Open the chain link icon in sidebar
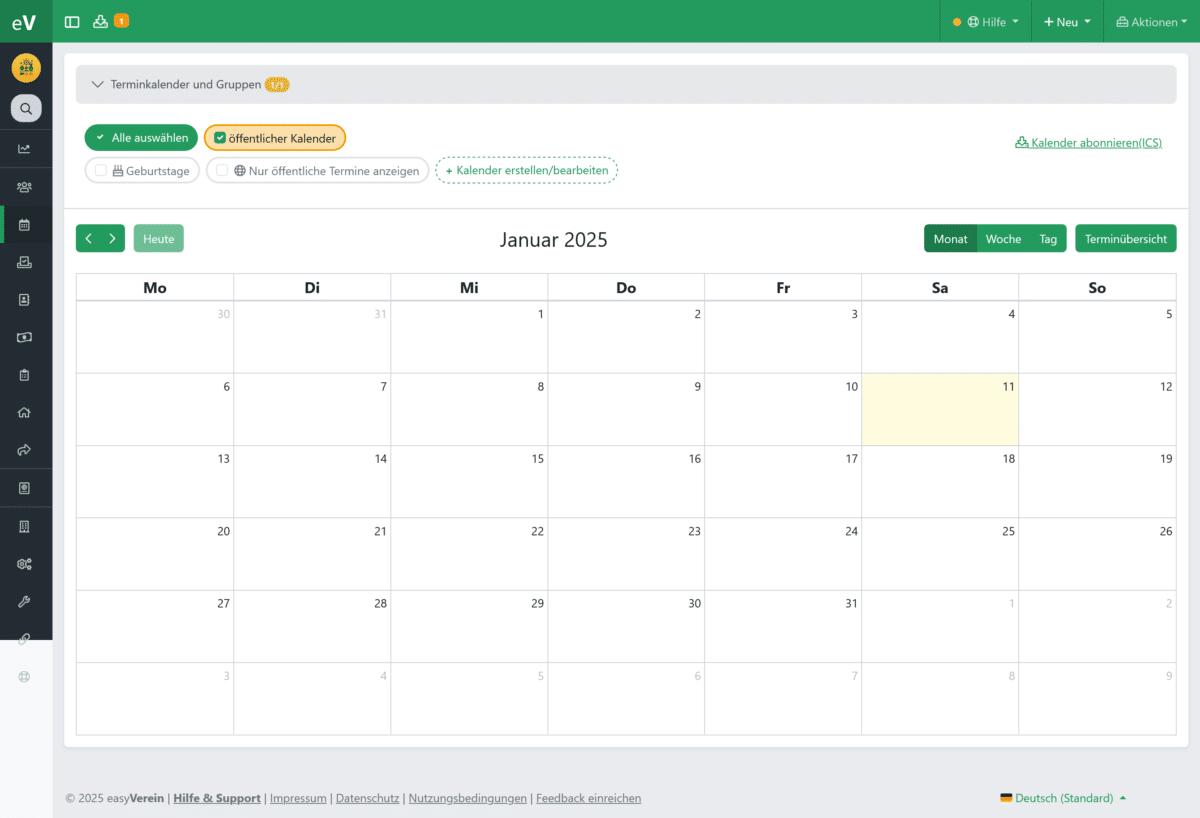1200x818 pixels. [x=25, y=639]
